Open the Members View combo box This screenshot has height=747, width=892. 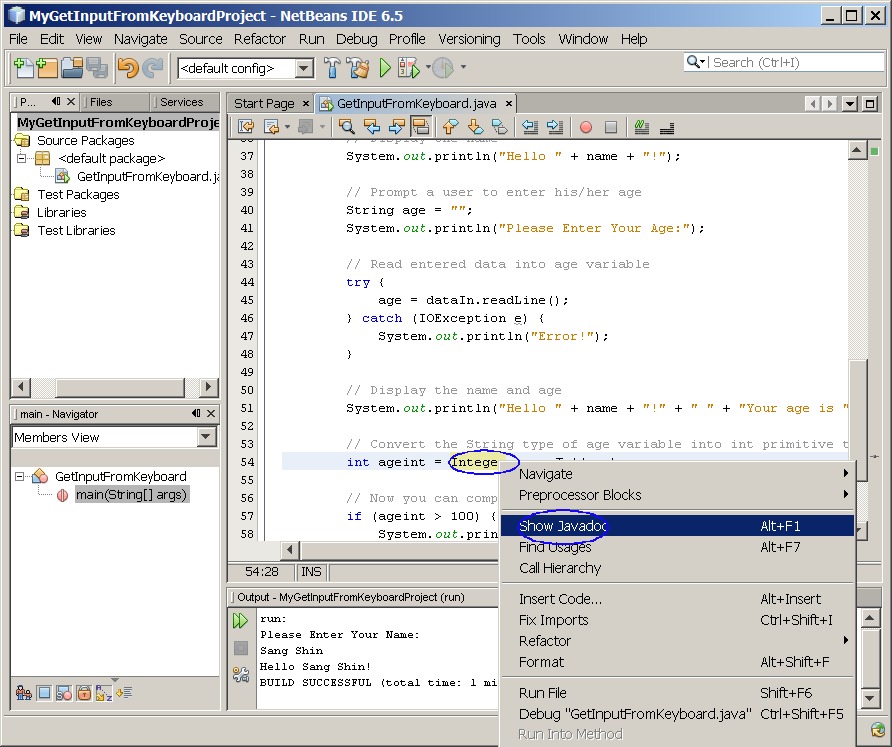207,437
